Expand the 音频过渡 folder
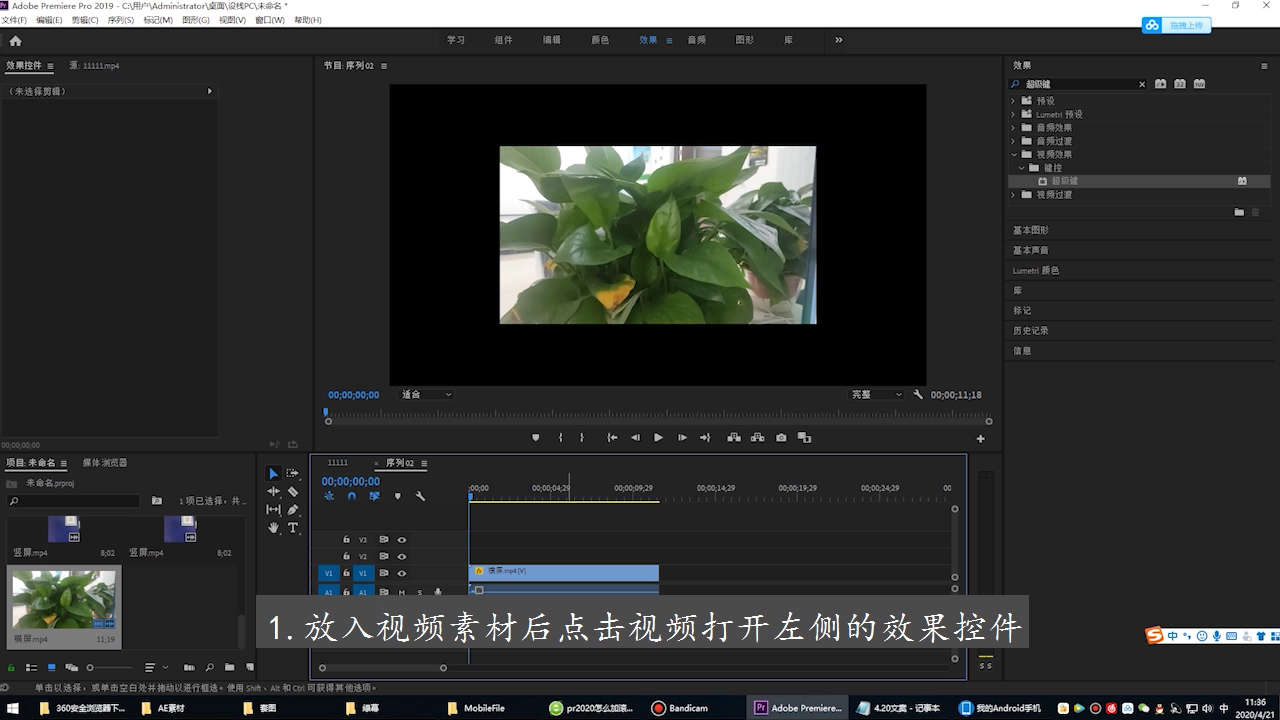The image size is (1280, 720). [1013, 141]
